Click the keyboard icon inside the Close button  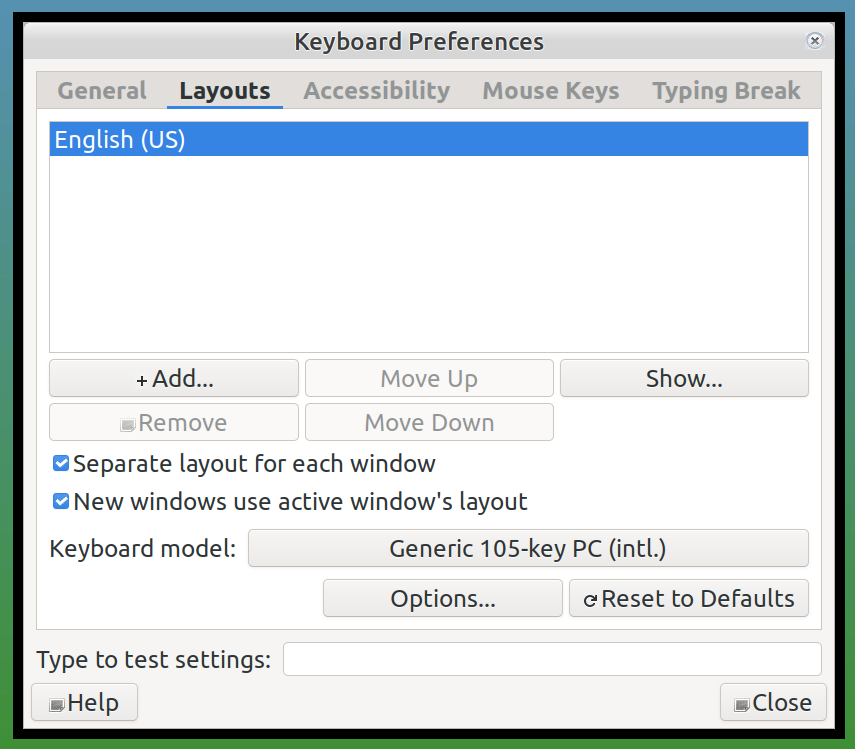tap(741, 703)
